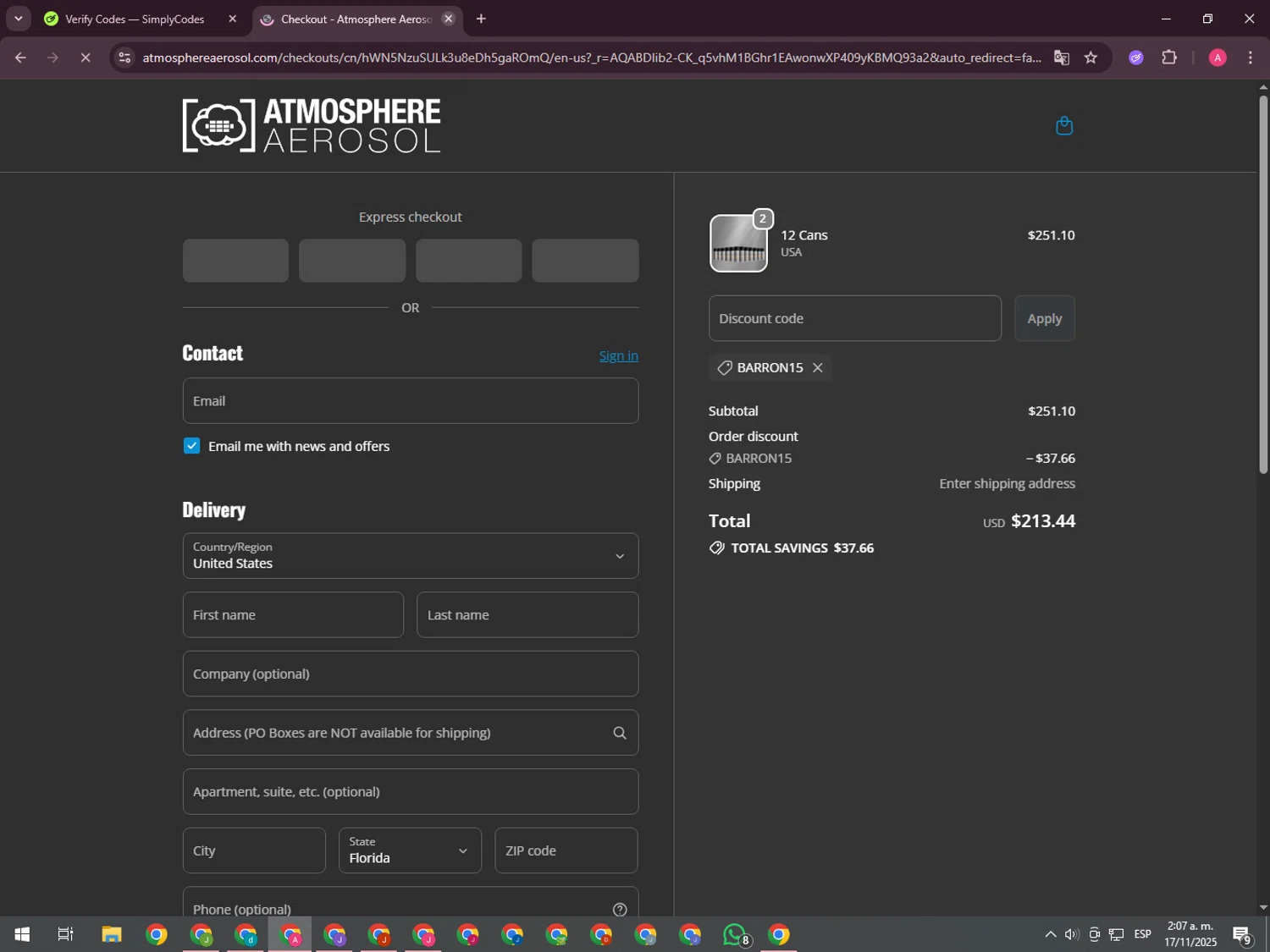
Task: Show hidden system tray icons
Action: (x=1050, y=934)
